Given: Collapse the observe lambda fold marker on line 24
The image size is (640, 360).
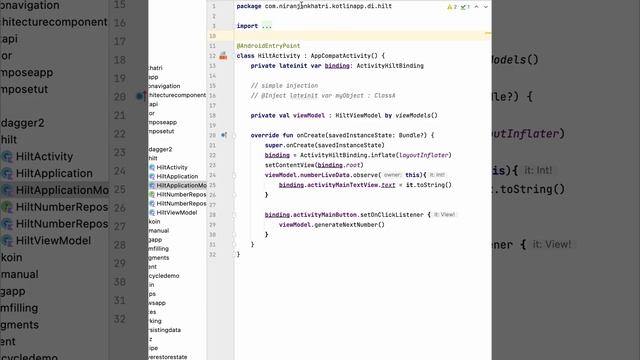Looking at the screenshot, I should click(x=234, y=175).
